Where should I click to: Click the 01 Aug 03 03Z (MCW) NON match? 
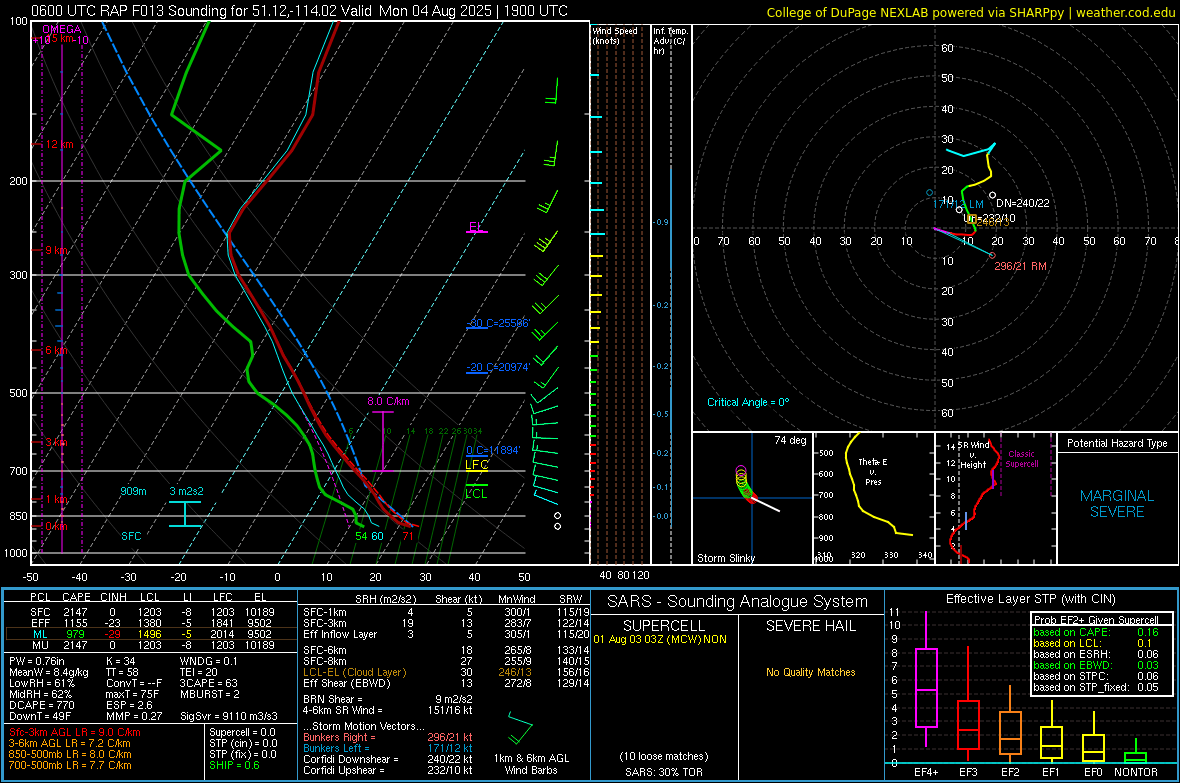click(x=660, y=639)
